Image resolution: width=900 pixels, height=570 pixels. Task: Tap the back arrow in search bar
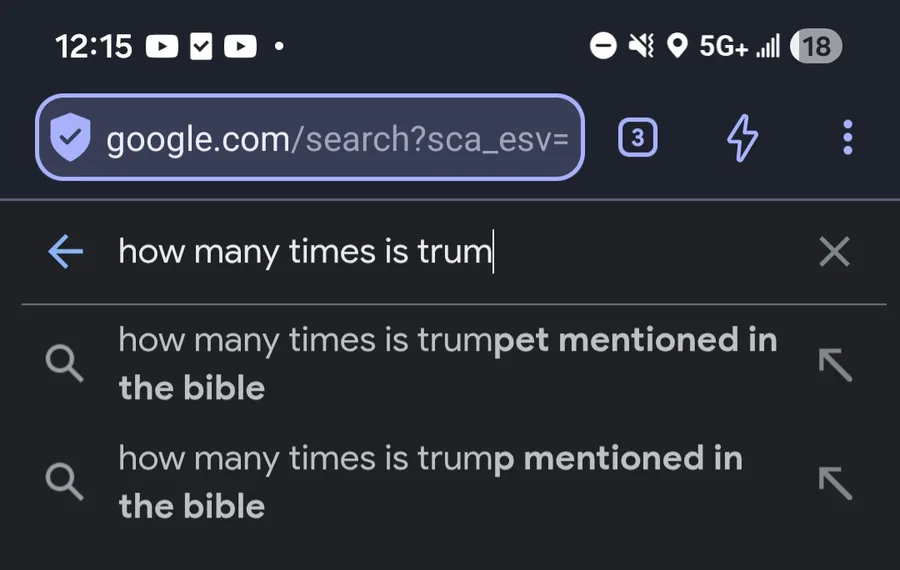pos(65,252)
